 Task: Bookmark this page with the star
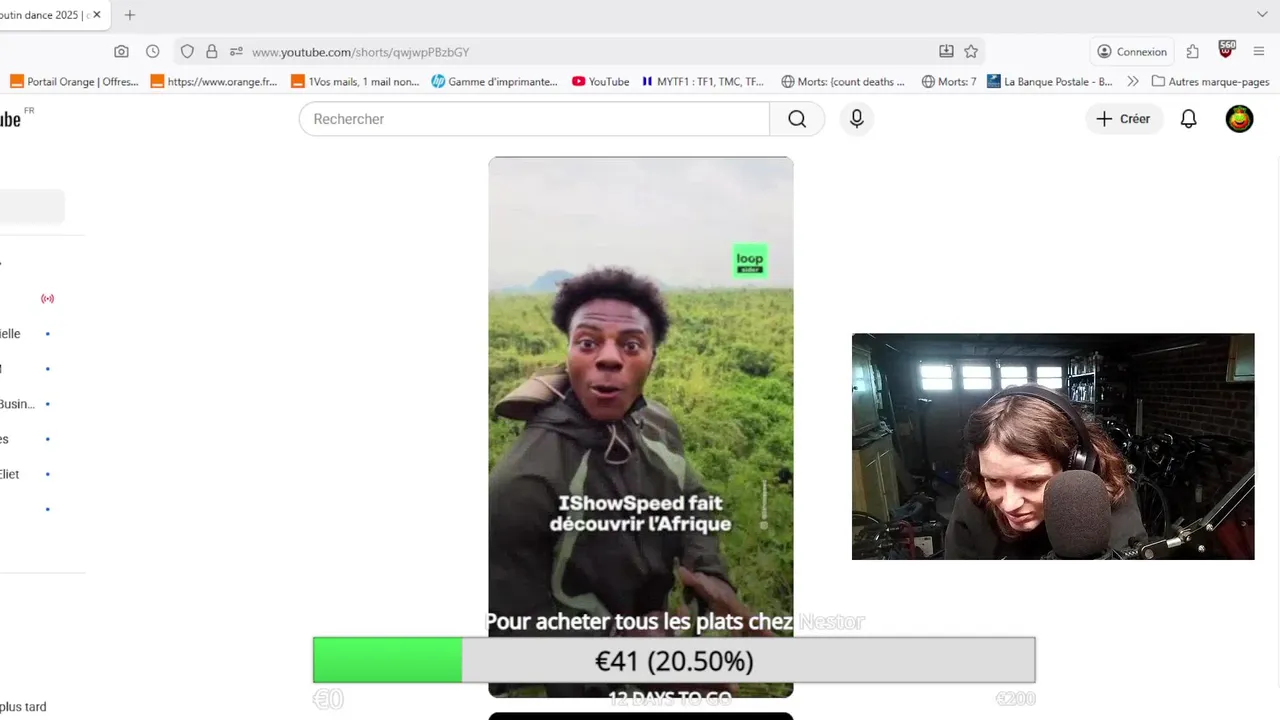pyautogui.click(x=971, y=52)
